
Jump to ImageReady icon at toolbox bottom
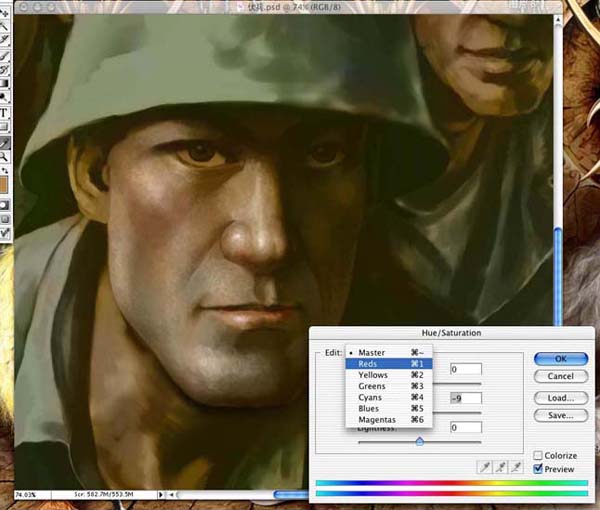pyautogui.click(x=5, y=233)
